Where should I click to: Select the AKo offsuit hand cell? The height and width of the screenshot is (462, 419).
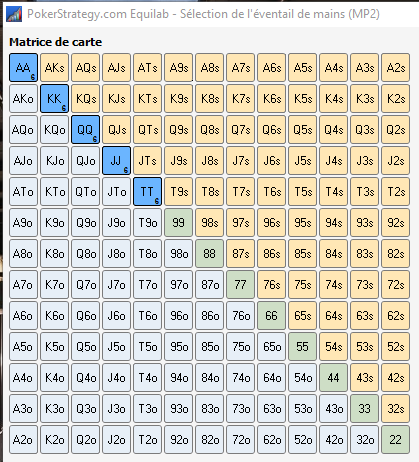click(23, 99)
